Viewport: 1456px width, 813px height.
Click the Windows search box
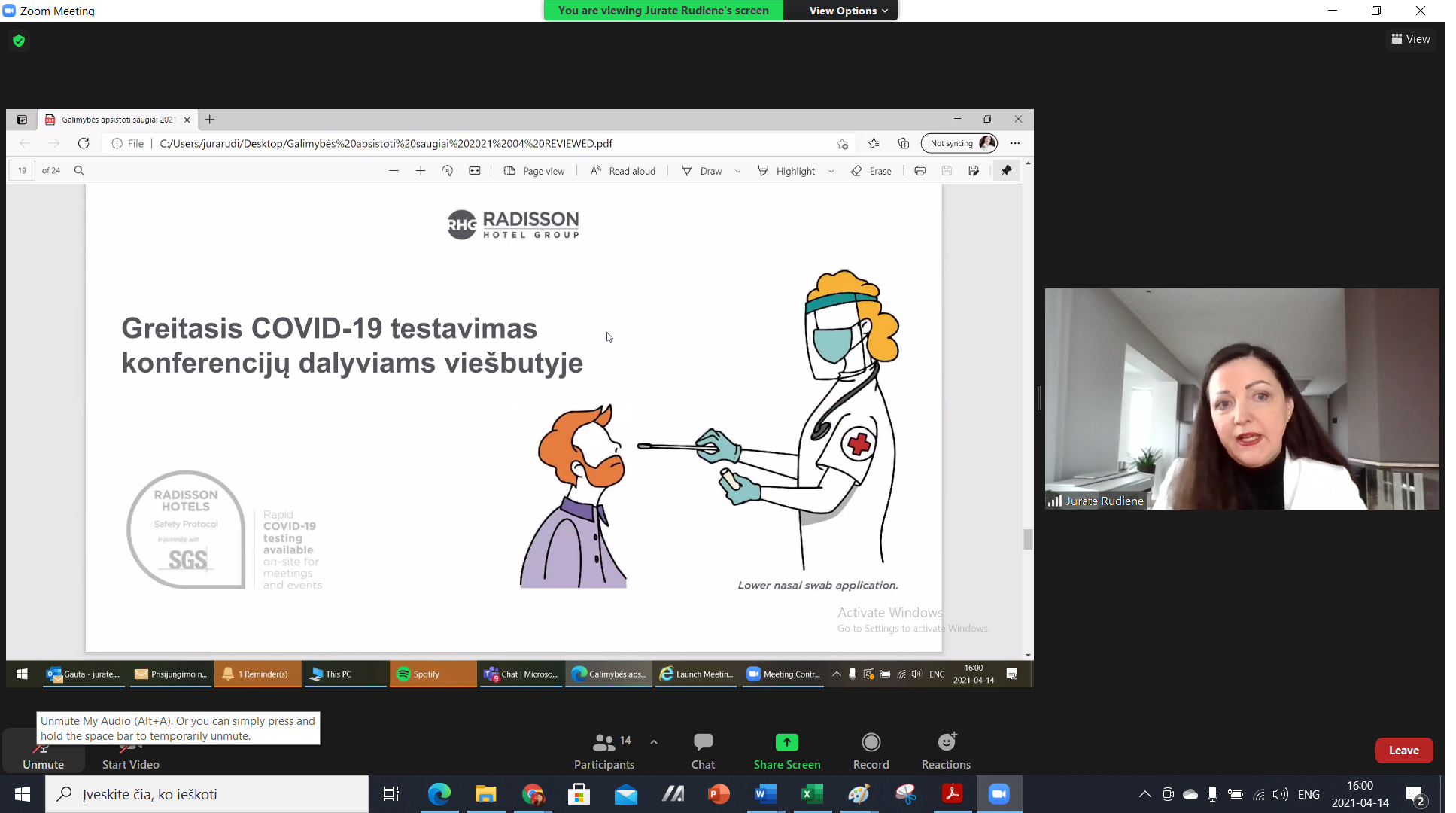207,794
